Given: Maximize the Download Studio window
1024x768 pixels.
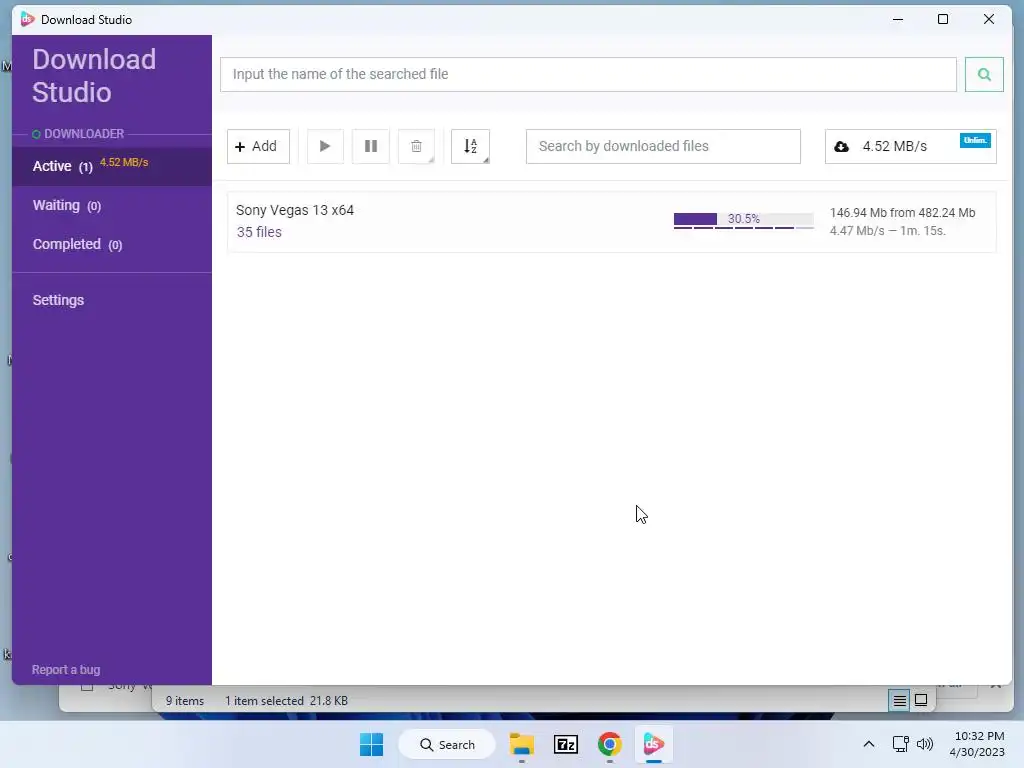Looking at the screenshot, I should (943, 20).
